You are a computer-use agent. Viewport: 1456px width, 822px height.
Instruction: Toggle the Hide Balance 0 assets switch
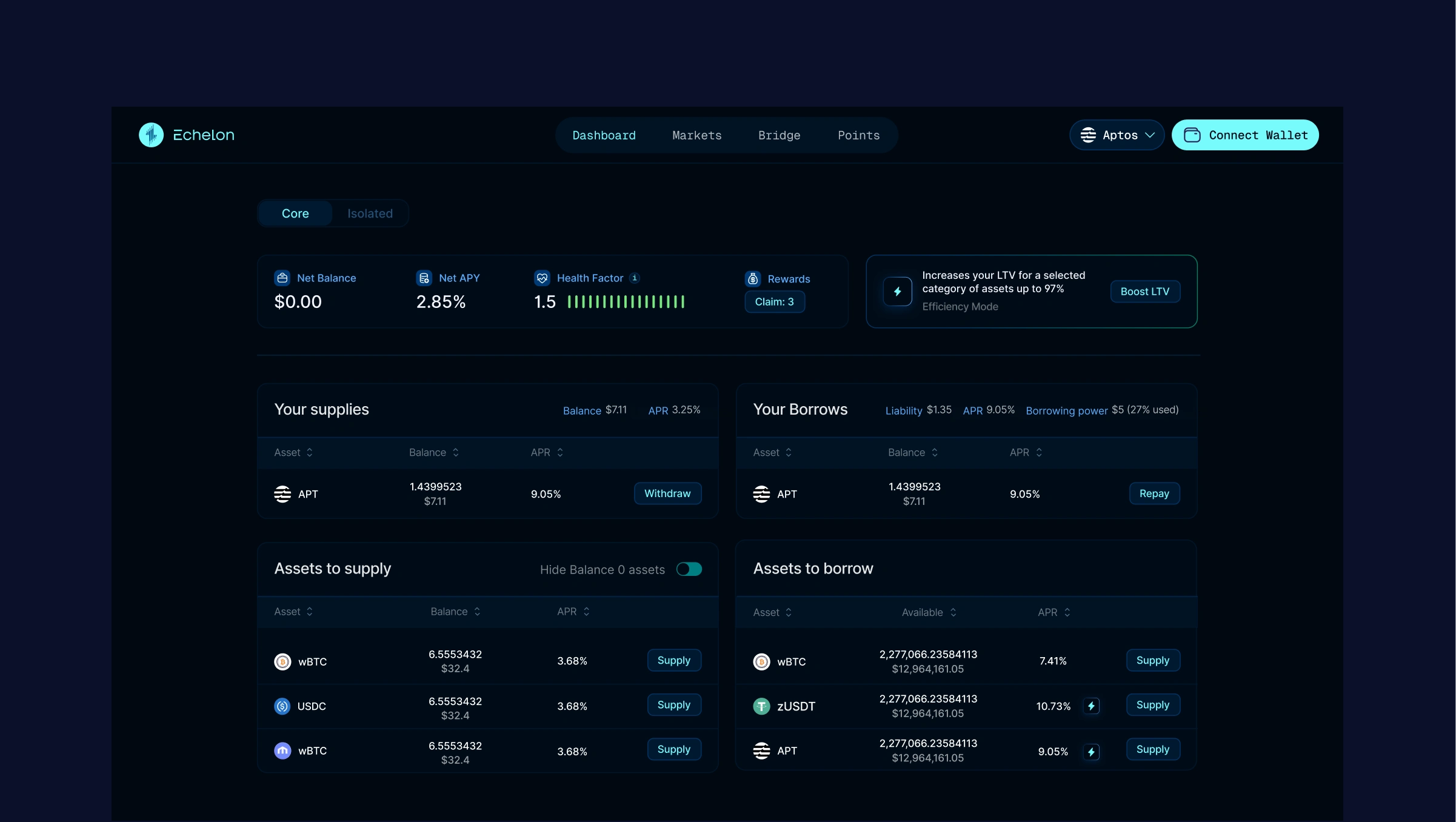689,569
